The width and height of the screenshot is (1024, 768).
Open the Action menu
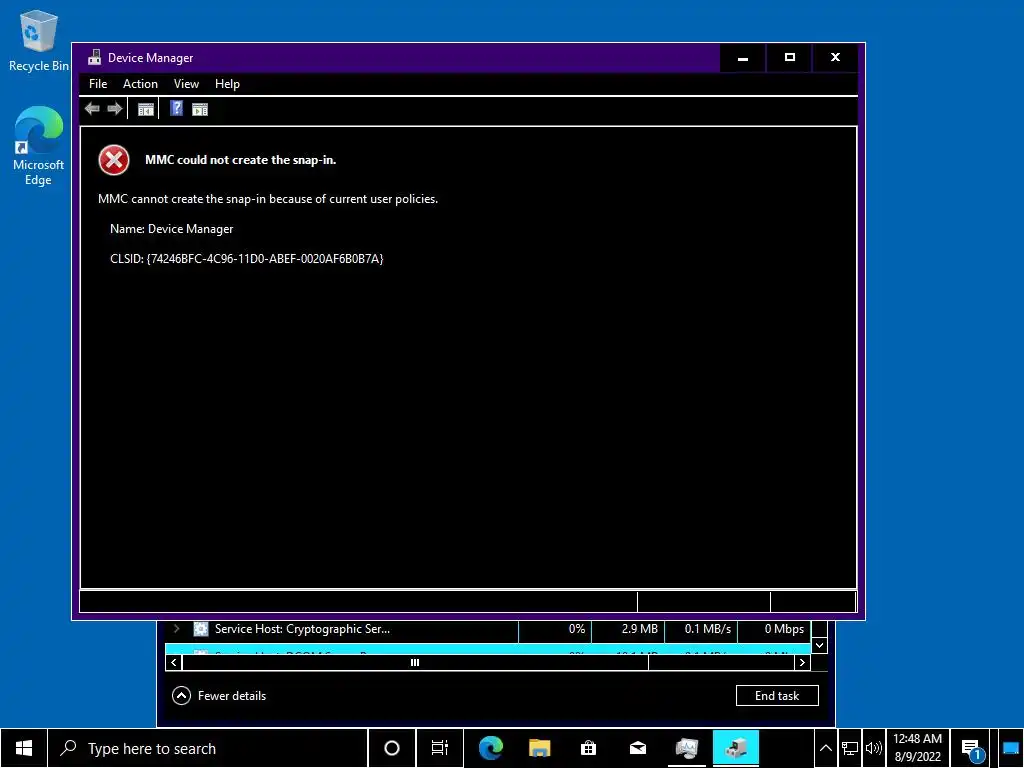pyautogui.click(x=140, y=84)
